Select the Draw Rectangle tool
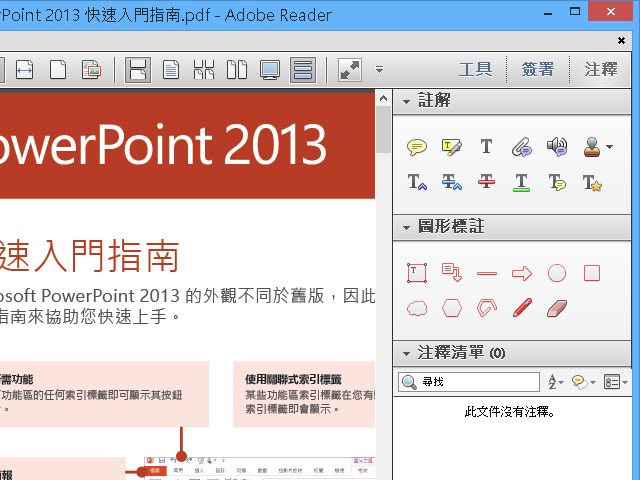This screenshot has height=480, width=640. (x=592, y=273)
